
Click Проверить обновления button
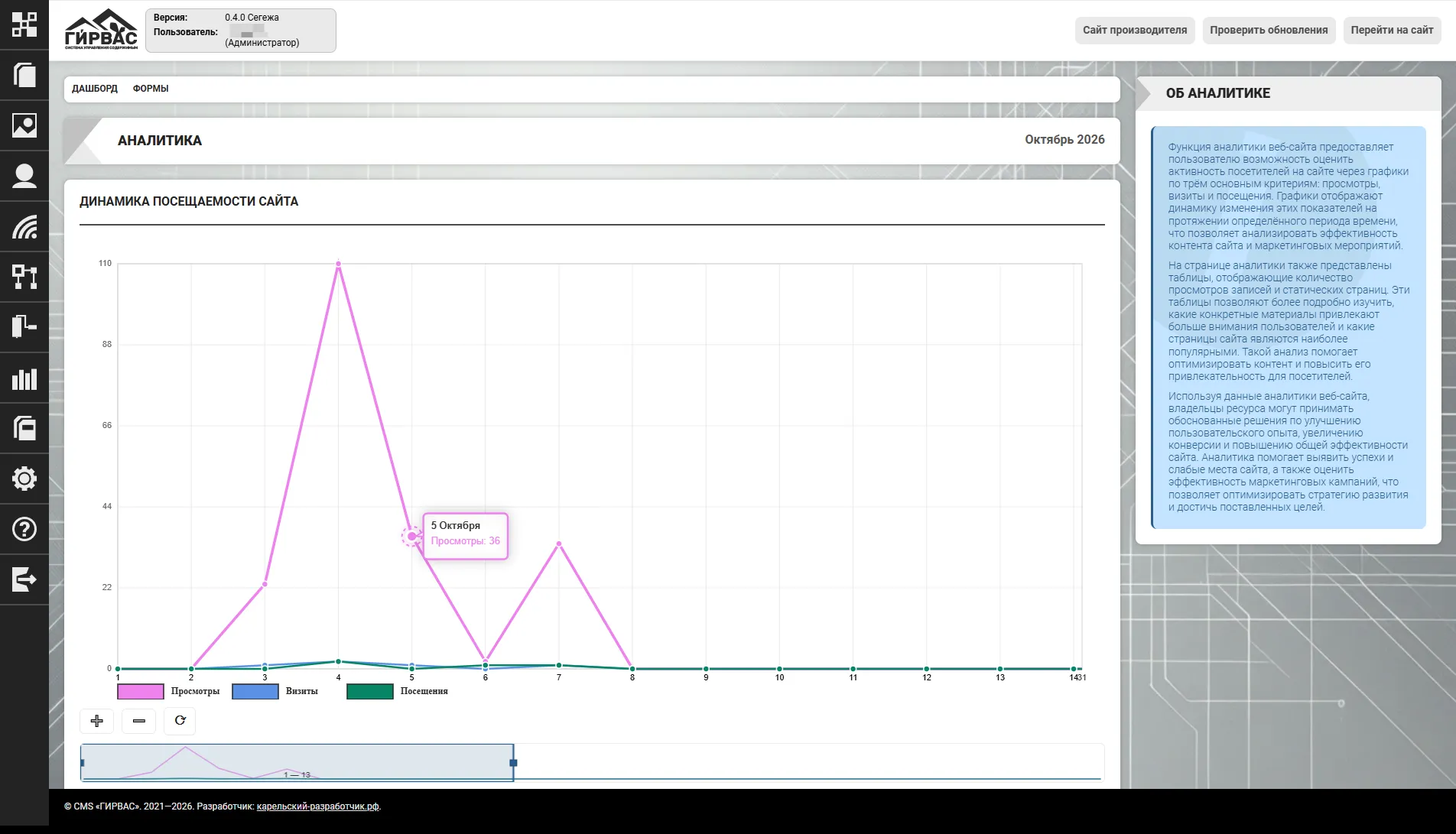pos(1269,31)
